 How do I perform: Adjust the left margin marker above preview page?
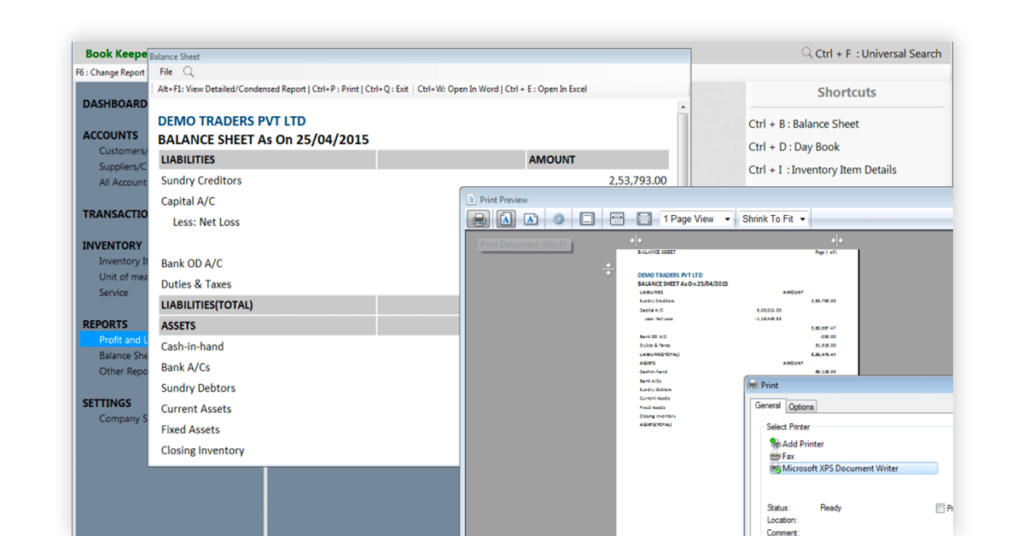click(635, 240)
